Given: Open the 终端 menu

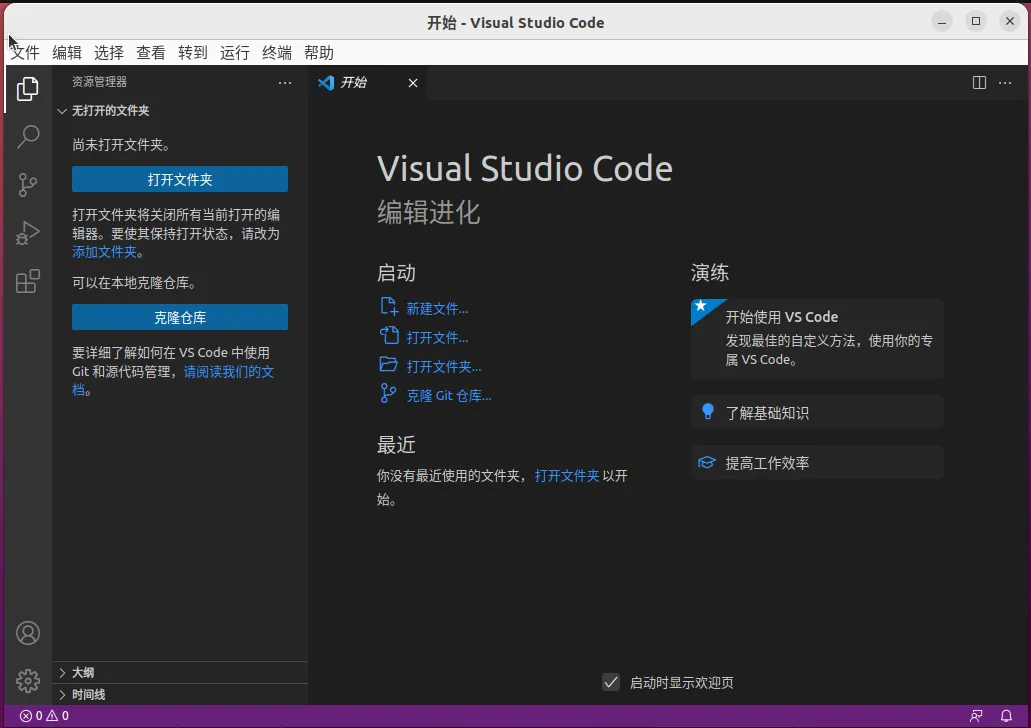Looking at the screenshot, I should (x=277, y=53).
